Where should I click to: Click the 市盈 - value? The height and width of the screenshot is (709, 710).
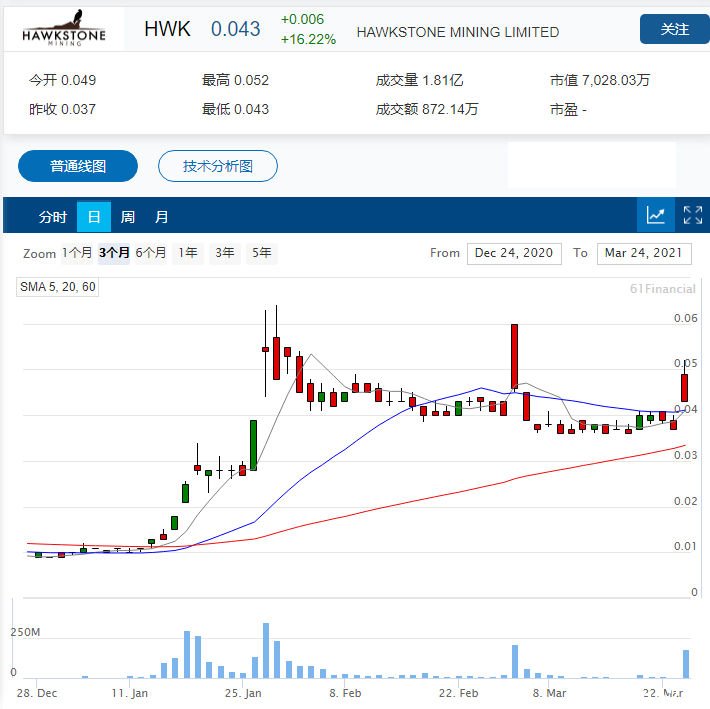pyautogui.click(x=568, y=109)
